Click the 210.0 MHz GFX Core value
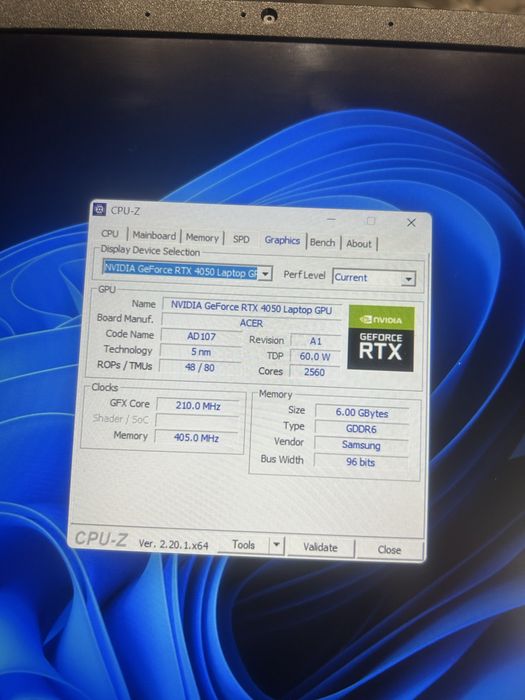This screenshot has width=525, height=700. pyautogui.click(x=198, y=406)
